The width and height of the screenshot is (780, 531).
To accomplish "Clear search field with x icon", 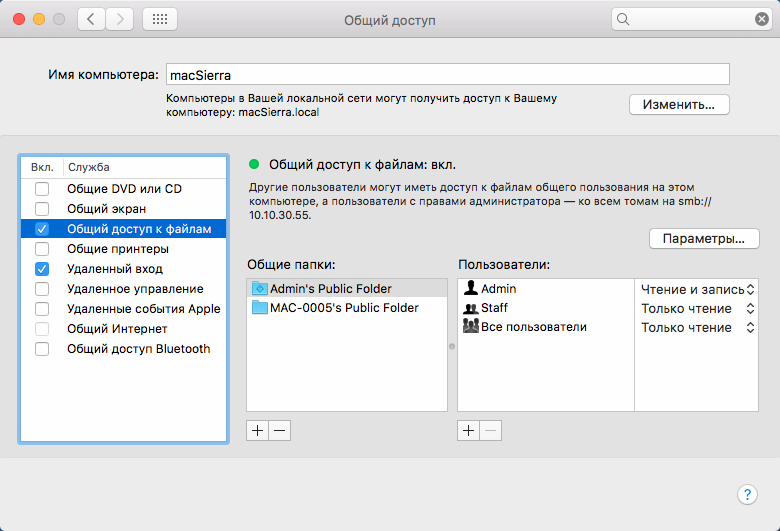I will [x=762, y=19].
